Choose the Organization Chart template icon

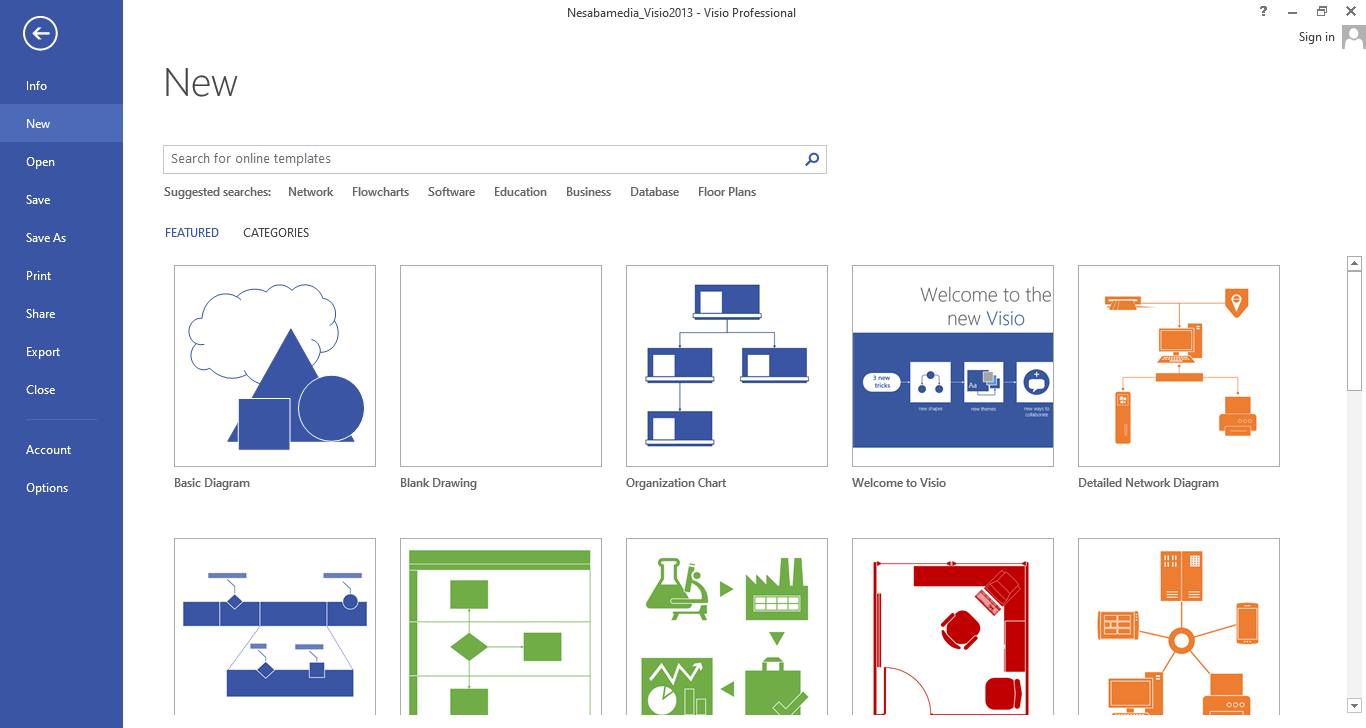tap(727, 366)
